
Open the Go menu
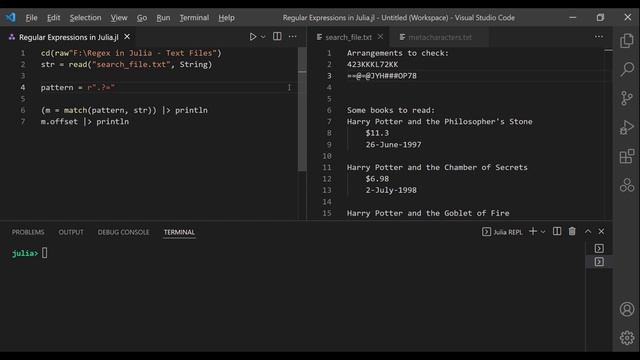pos(142,18)
